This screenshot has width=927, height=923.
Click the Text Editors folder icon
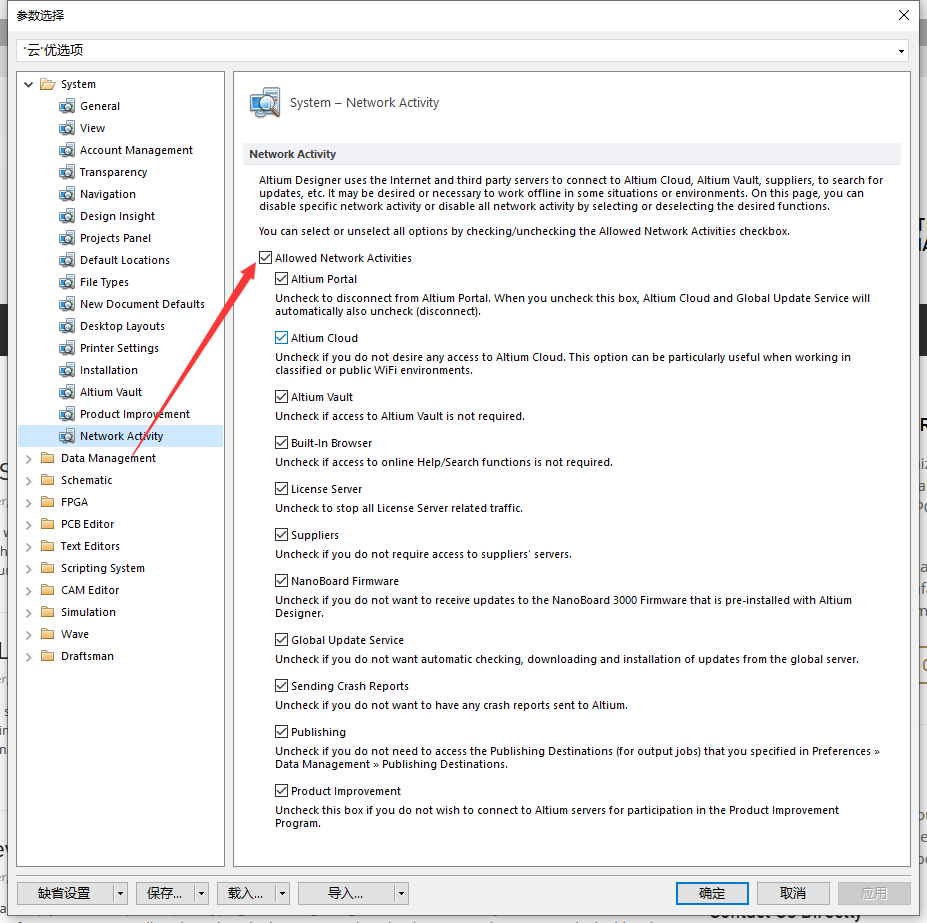point(48,546)
